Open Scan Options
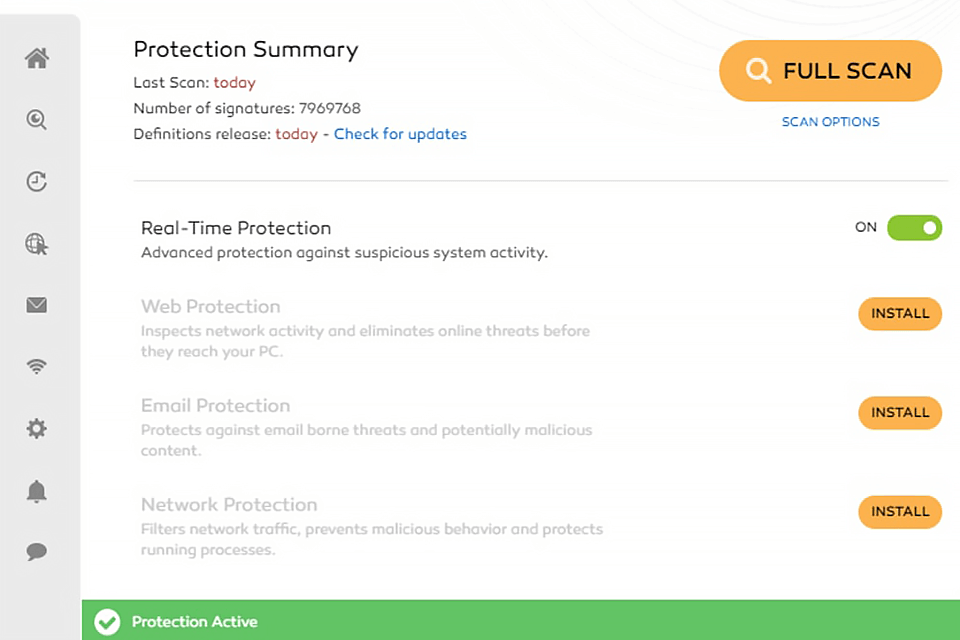The width and height of the screenshot is (960, 640). [x=830, y=121]
